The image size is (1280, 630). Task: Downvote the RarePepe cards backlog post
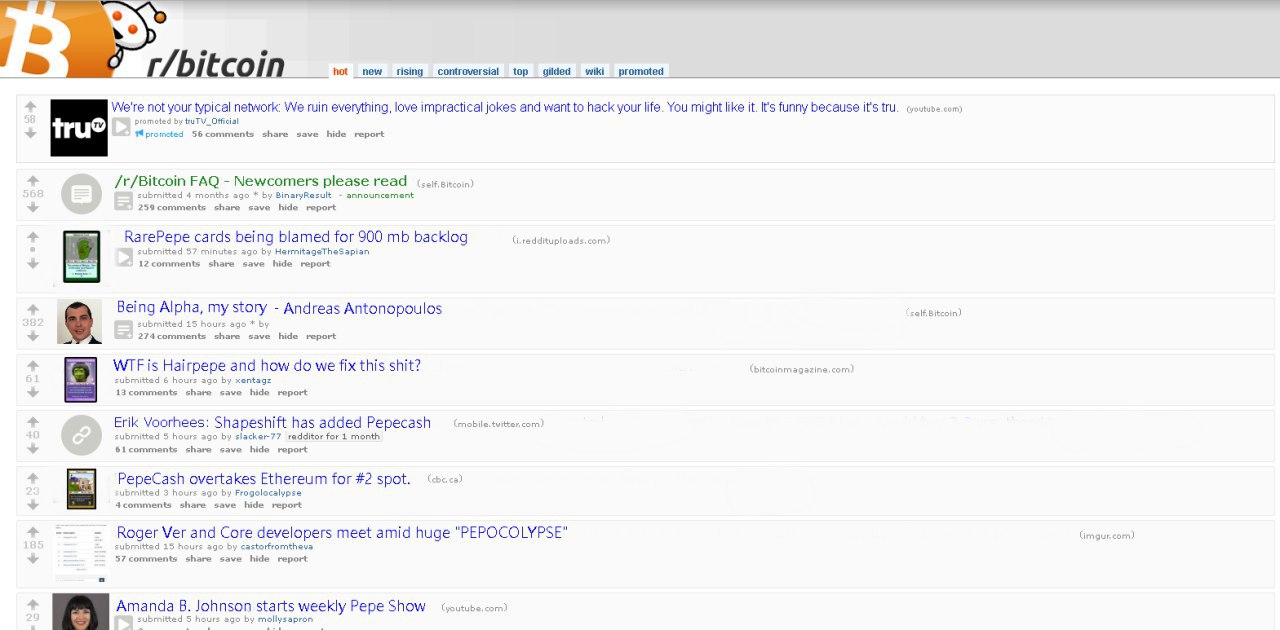point(32,264)
